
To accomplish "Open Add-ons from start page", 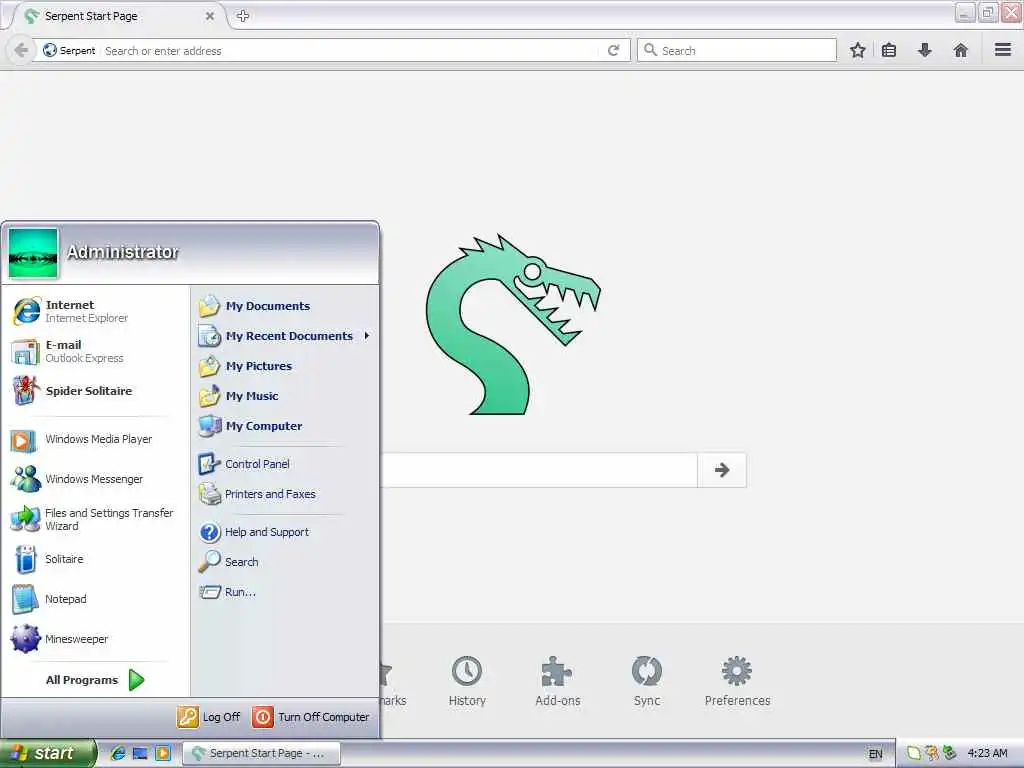I will pos(557,681).
